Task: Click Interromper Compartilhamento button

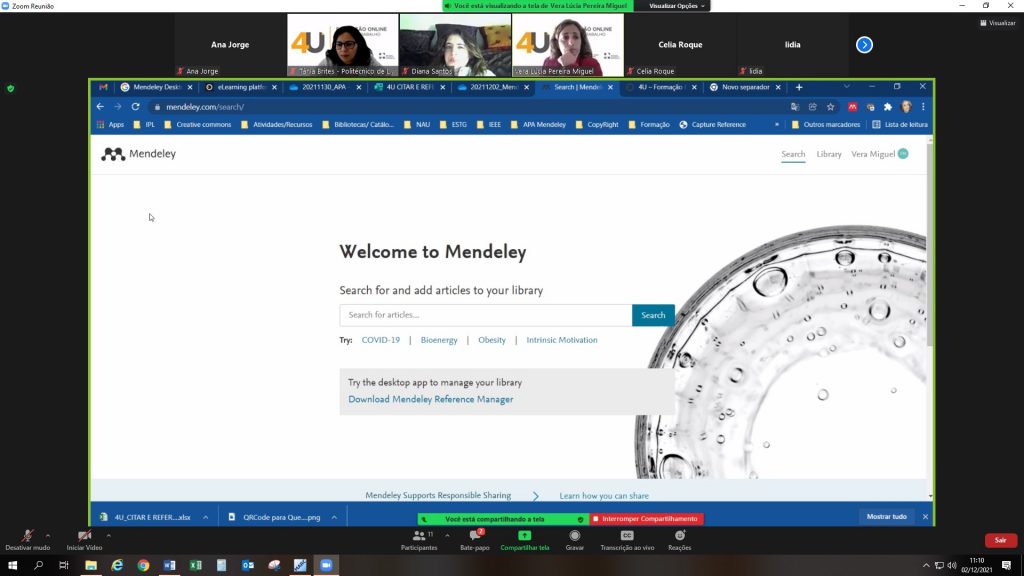Action: [646, 519]
